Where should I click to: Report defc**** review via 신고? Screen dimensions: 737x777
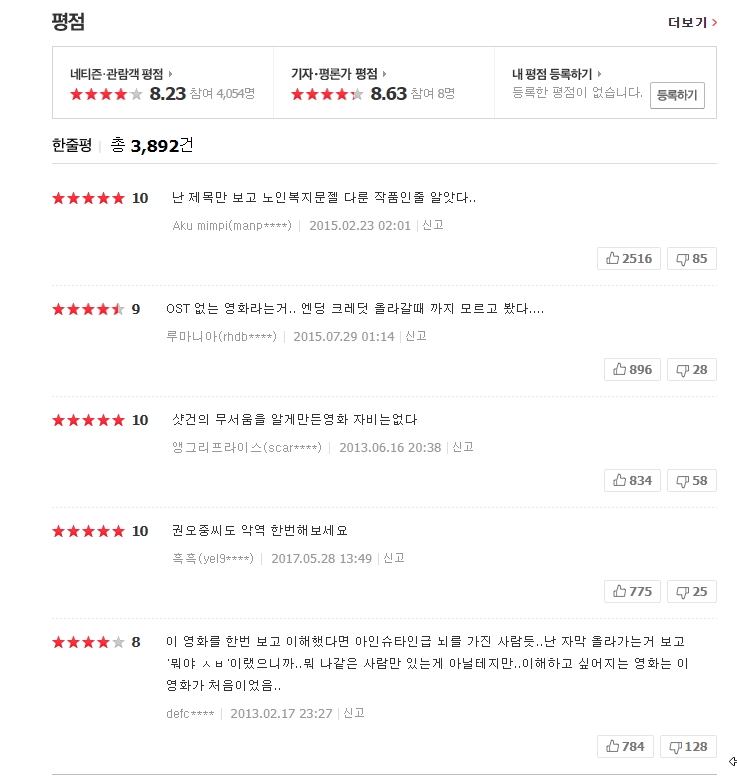coord(354,713)
